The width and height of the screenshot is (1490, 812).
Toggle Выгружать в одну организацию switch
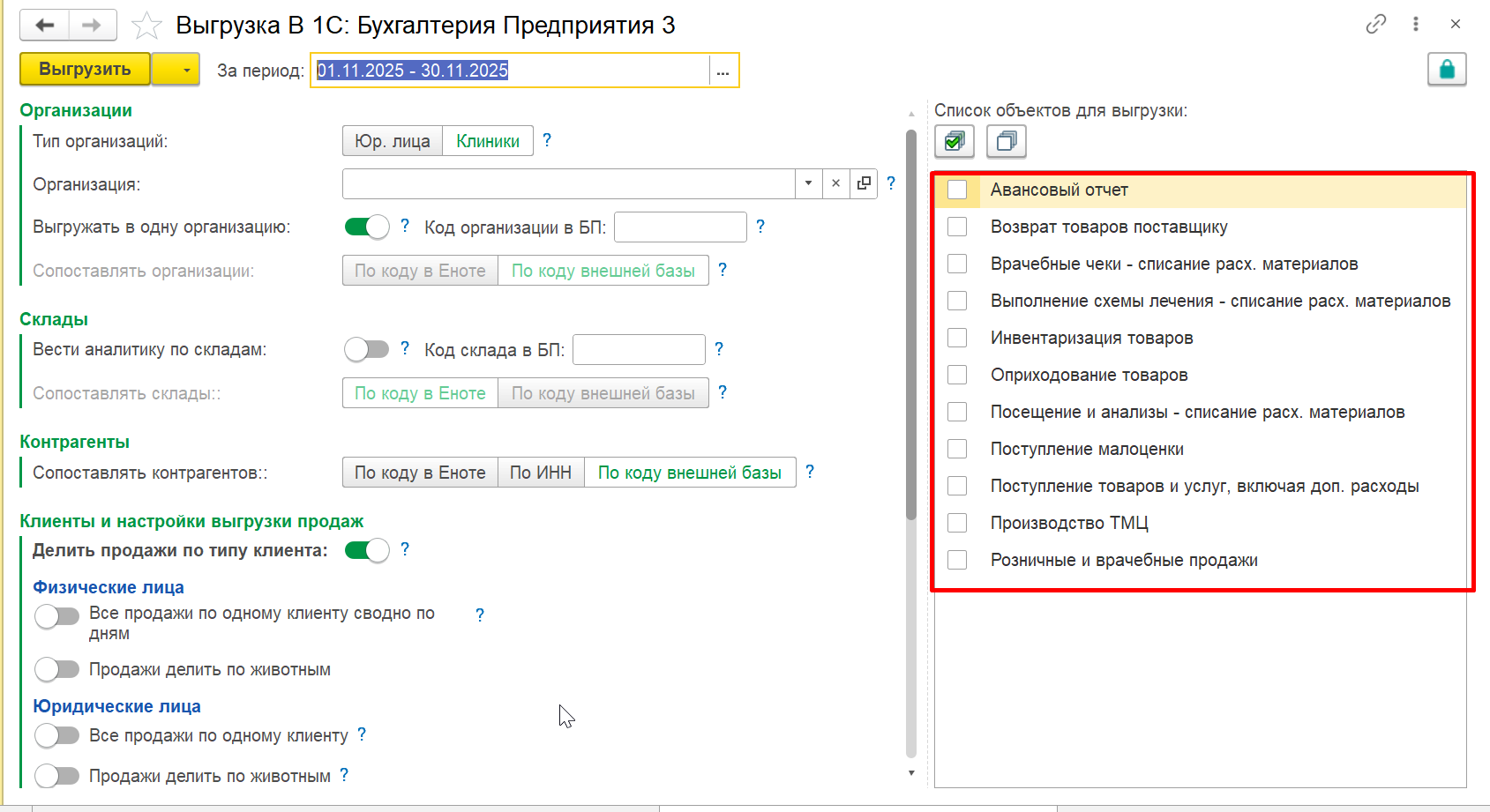(x=367, y=227)
